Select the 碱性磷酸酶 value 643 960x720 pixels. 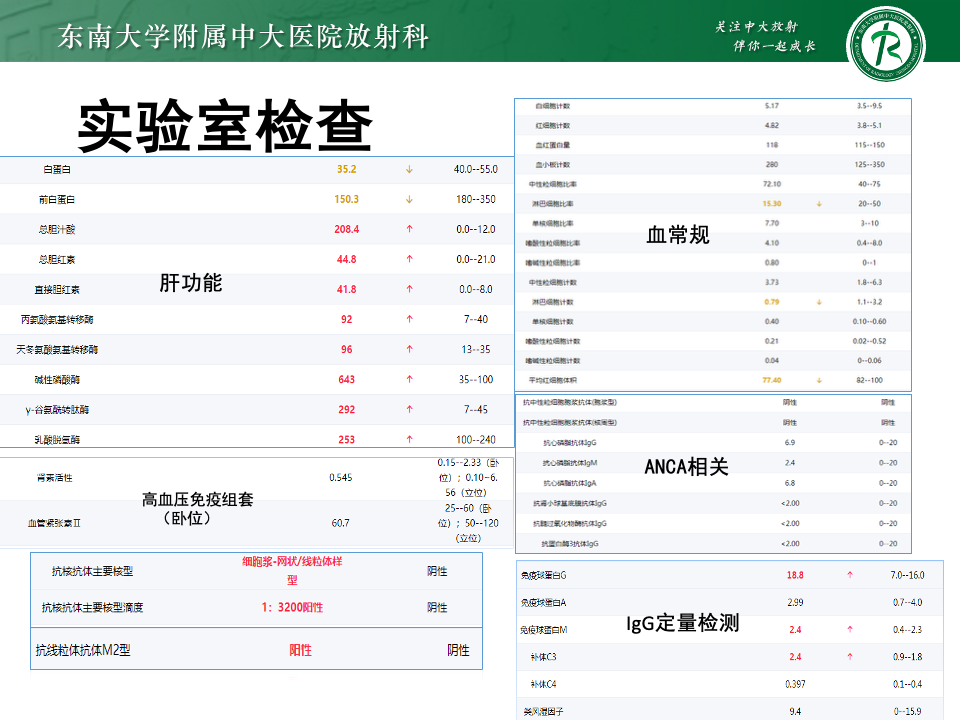[x=347, y=379]
